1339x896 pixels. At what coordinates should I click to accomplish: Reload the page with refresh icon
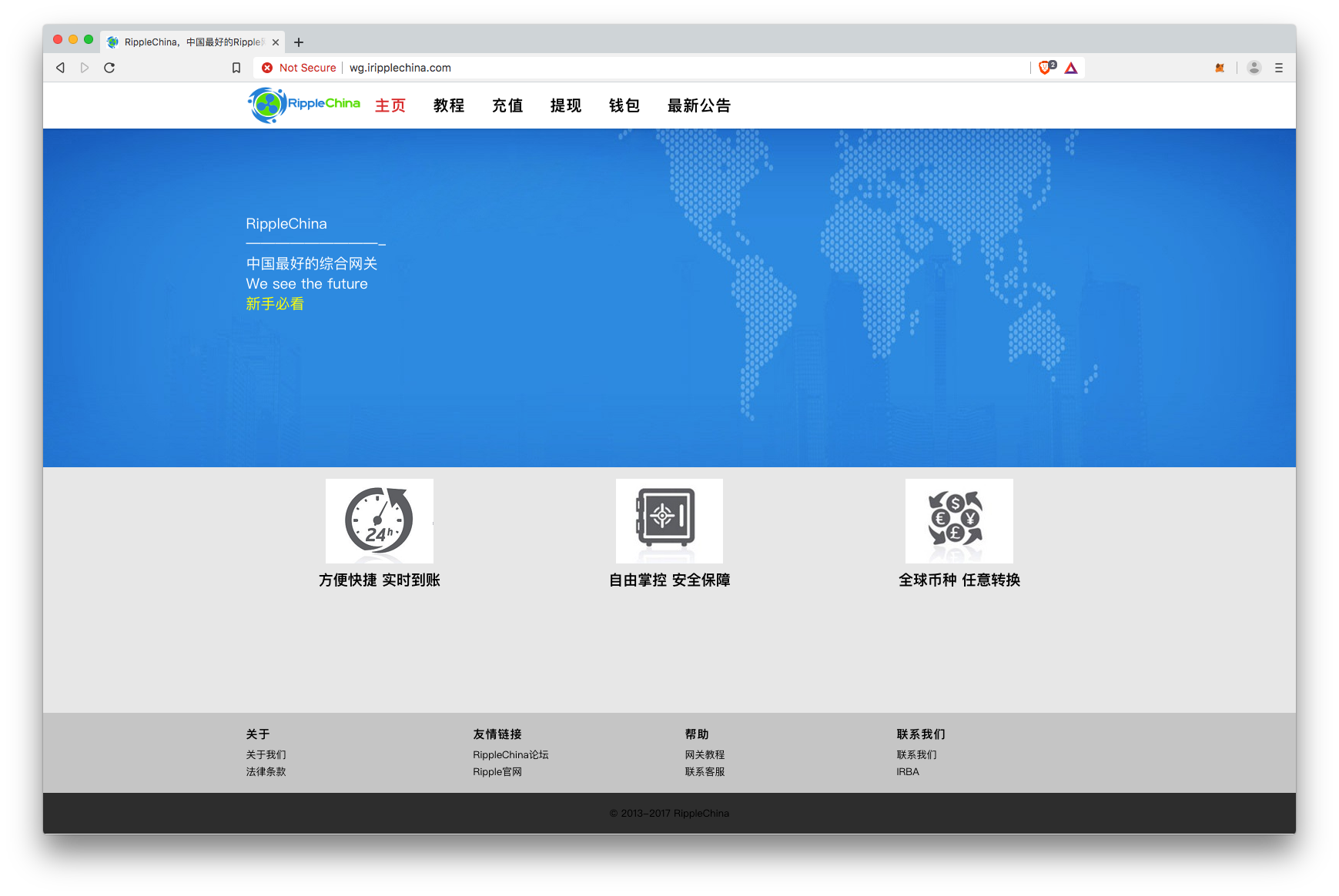click(109, 68)
